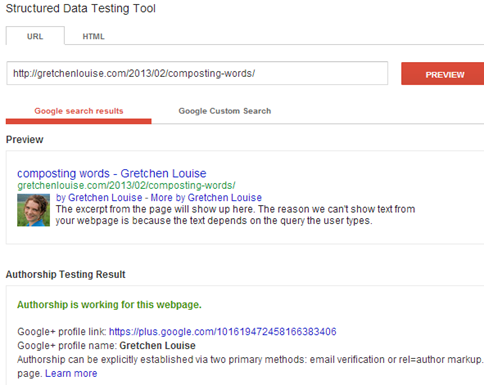
Task: Click the excerpt line 'The excerpt from the page'
Action: pyautogui.click(x=235, y=209)
